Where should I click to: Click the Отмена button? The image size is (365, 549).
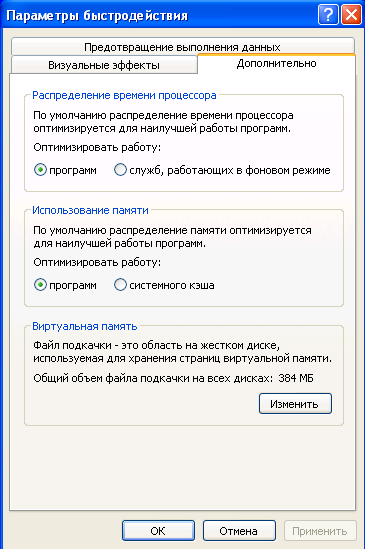(x=239, y=531)
